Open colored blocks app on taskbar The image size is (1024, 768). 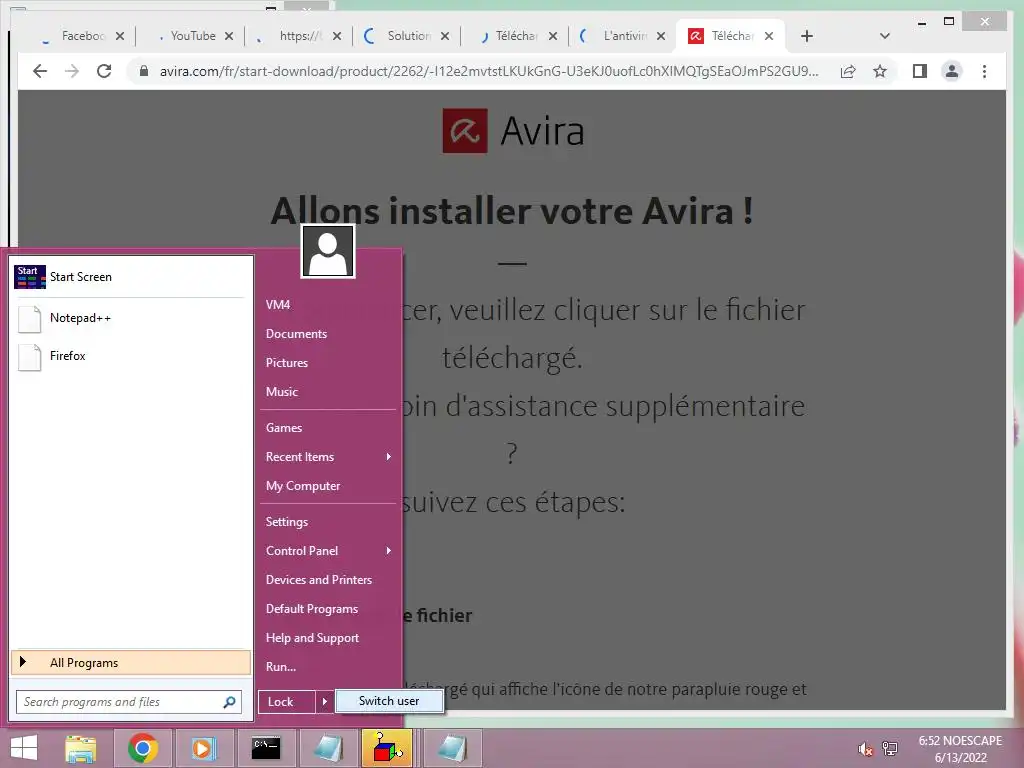[387, 748]
